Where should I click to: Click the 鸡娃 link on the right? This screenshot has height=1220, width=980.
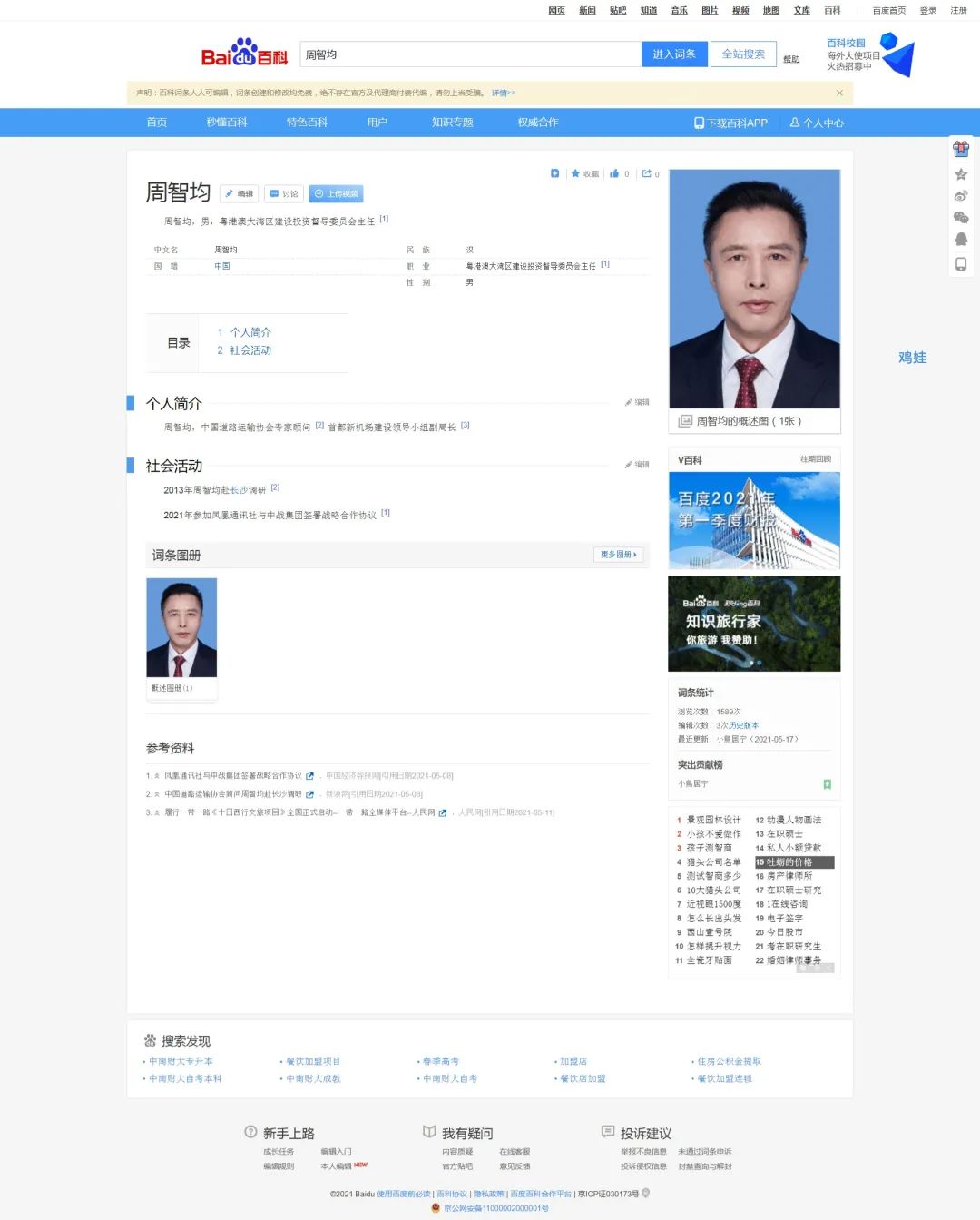pyautogui.click(x=912, y=358)
